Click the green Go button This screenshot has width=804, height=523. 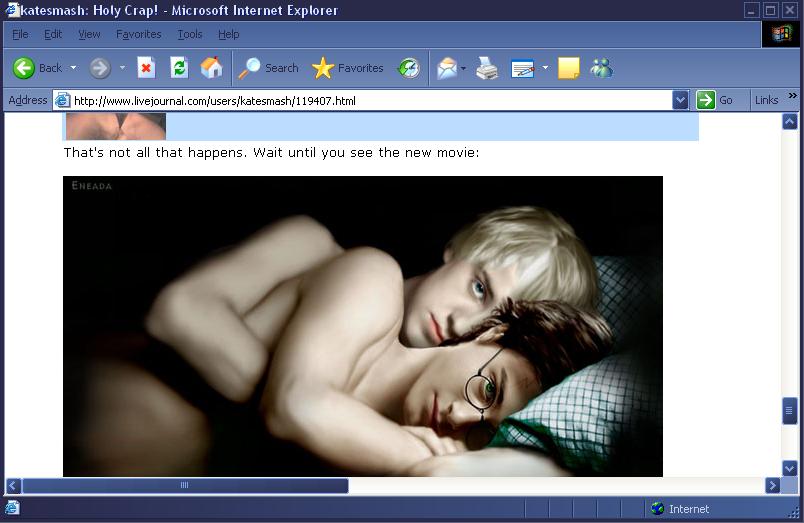(x=715, y=100)
